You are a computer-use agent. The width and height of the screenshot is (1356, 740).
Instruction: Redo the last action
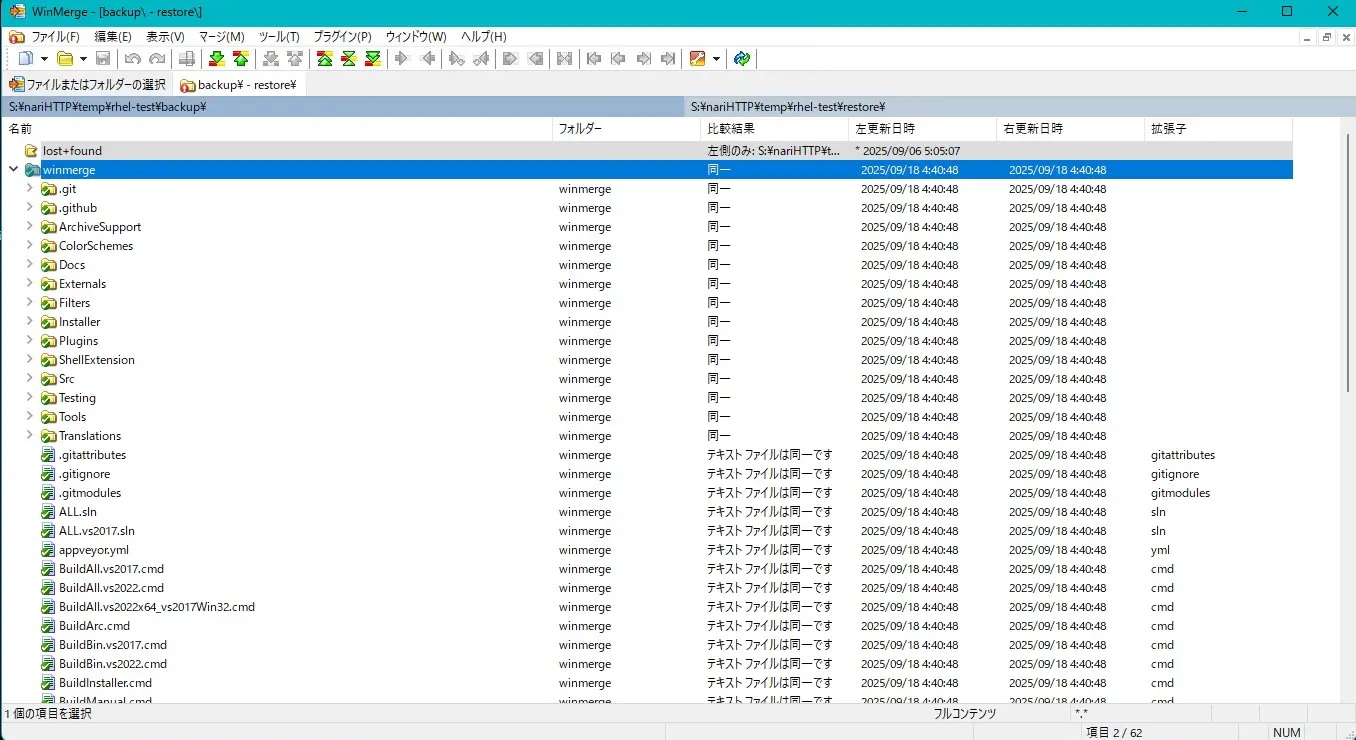(157, 58)
